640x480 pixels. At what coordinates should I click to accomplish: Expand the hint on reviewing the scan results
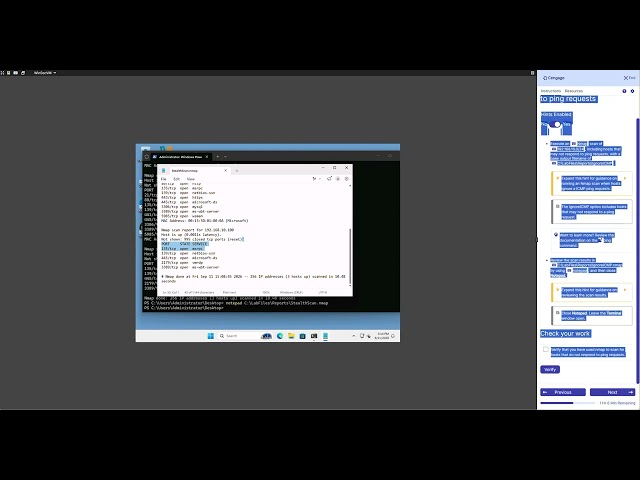click(x=591, y=292)
